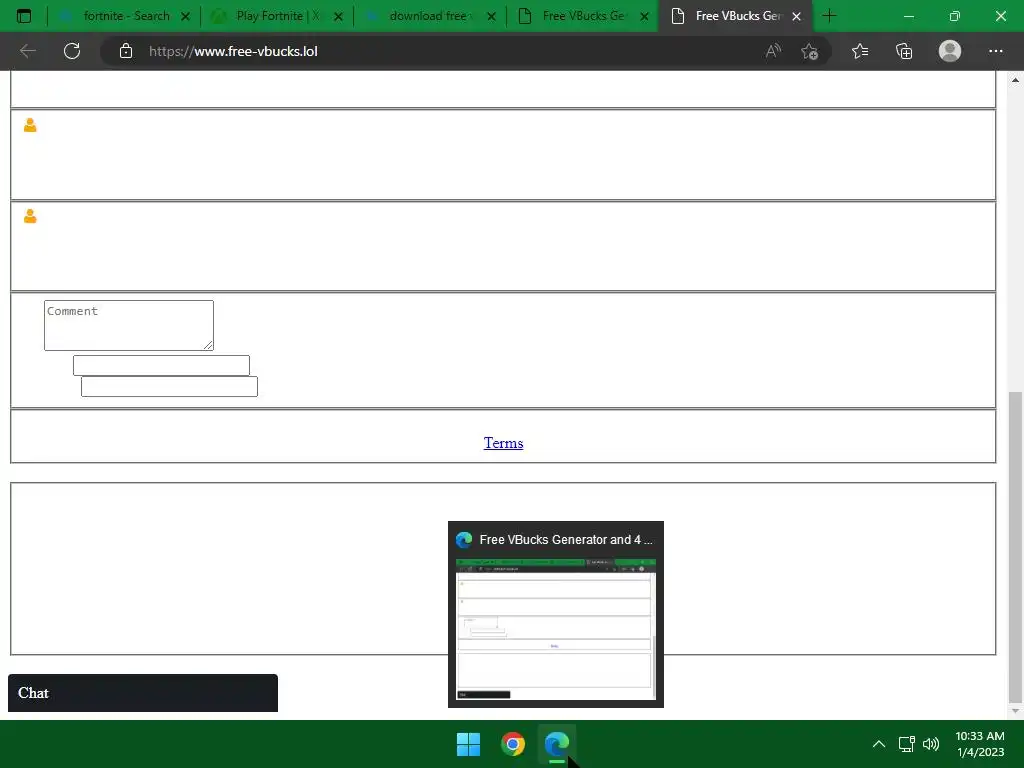Launch Google Chrome from the taskbar

(x=513, y=744)
